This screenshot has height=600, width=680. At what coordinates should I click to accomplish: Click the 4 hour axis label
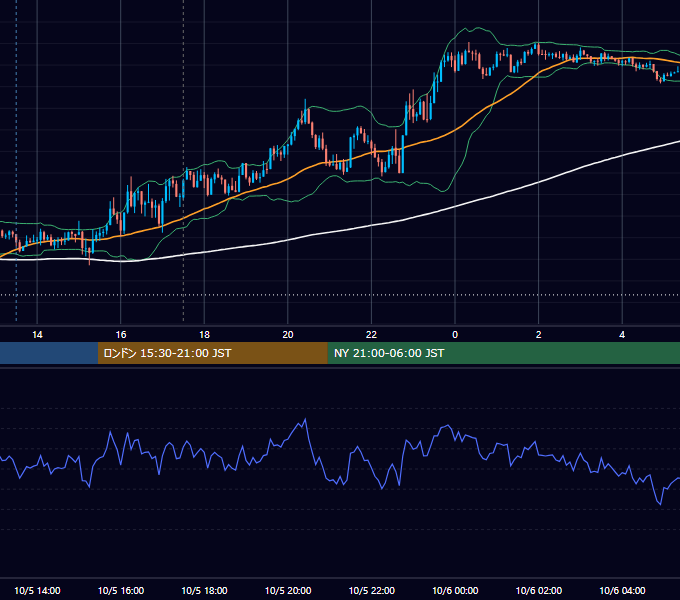click(622, 335)
